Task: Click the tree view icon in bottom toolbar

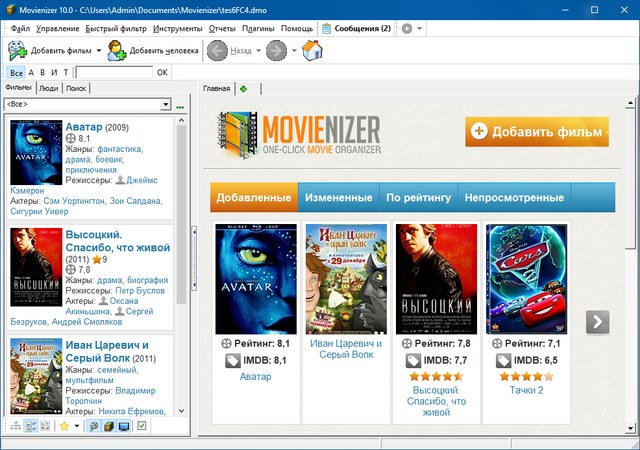Action: [x=14, y=426]
